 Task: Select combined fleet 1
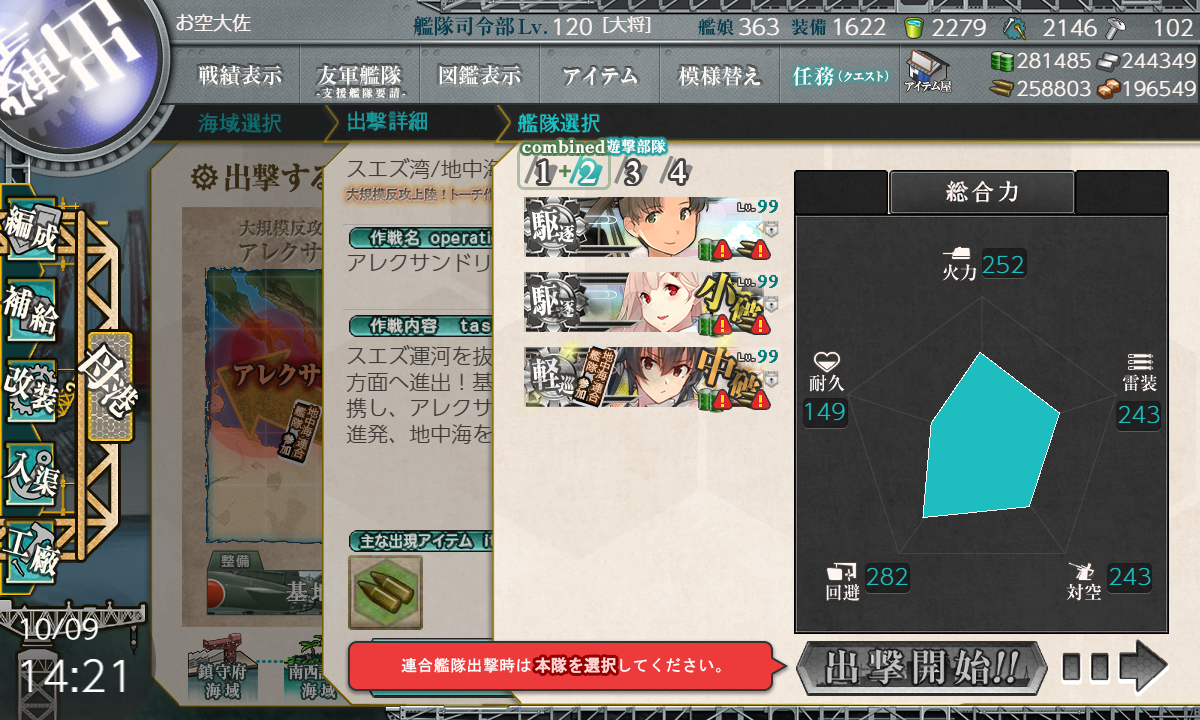pos(541,173)
